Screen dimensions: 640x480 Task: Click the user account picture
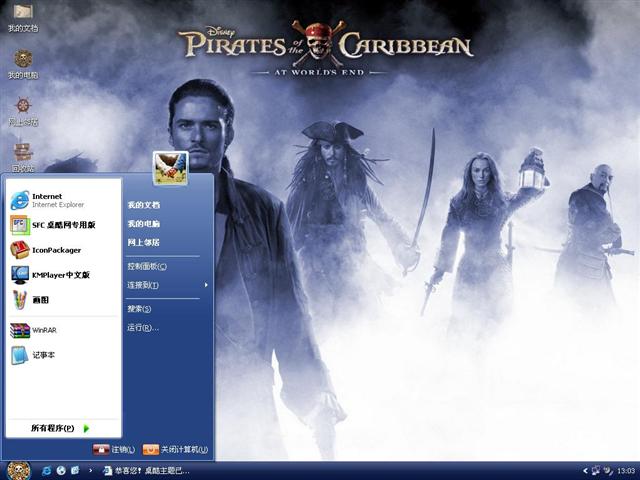click(x=171, y=168)
